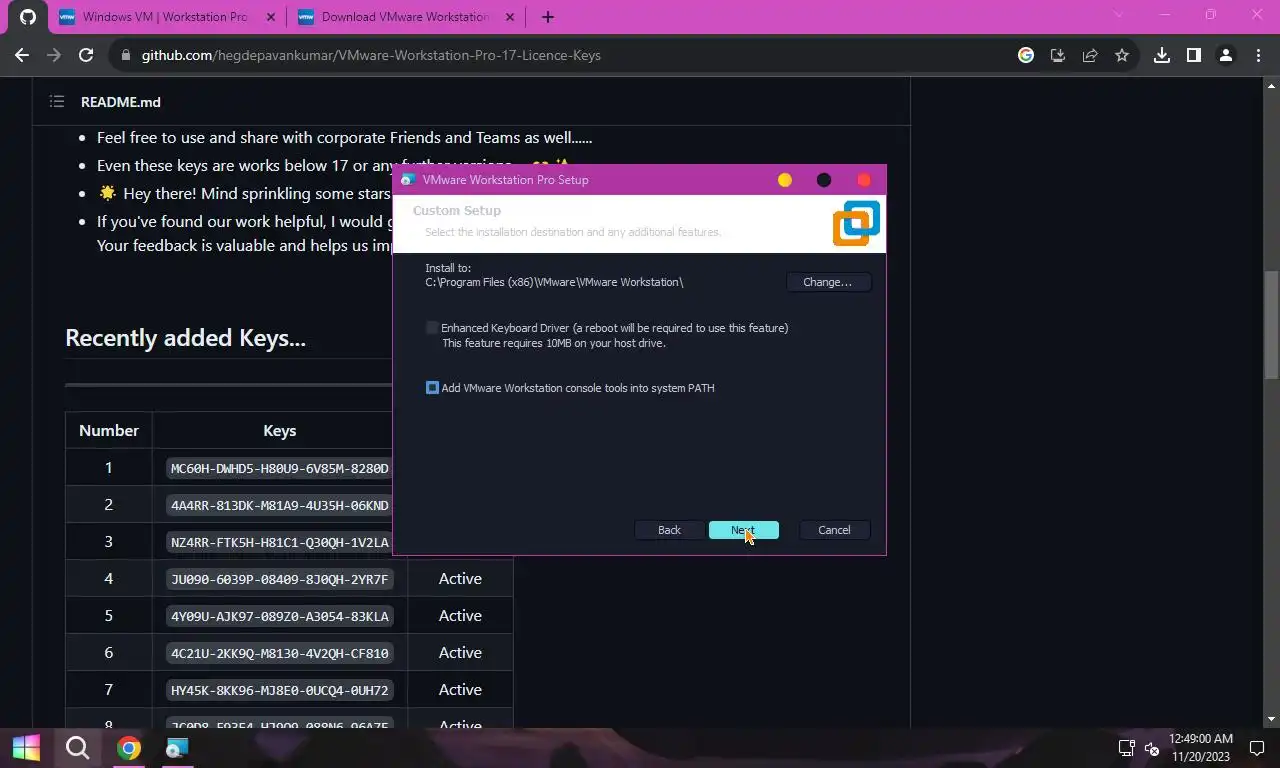This screenshot has height=768, width=1280.
Task: Click key 4A4RR-813DK-M81A9-4U35H-06KND
Action: point(280,505)
